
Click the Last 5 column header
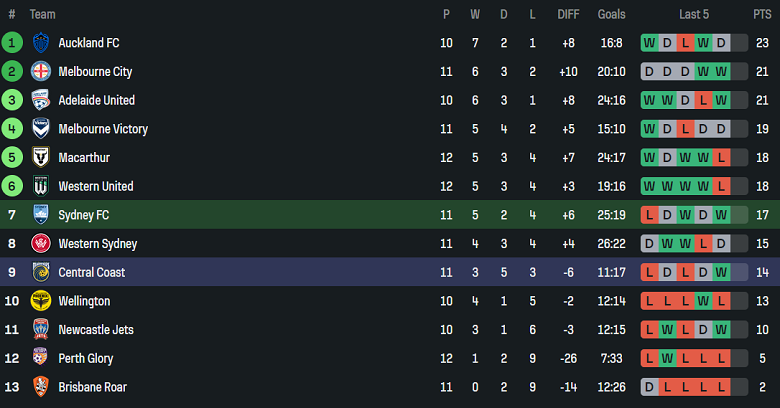(x=694, y=14)
